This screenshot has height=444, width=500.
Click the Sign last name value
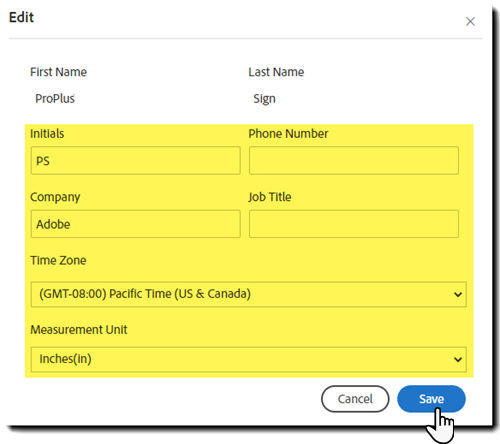point(264,99)
